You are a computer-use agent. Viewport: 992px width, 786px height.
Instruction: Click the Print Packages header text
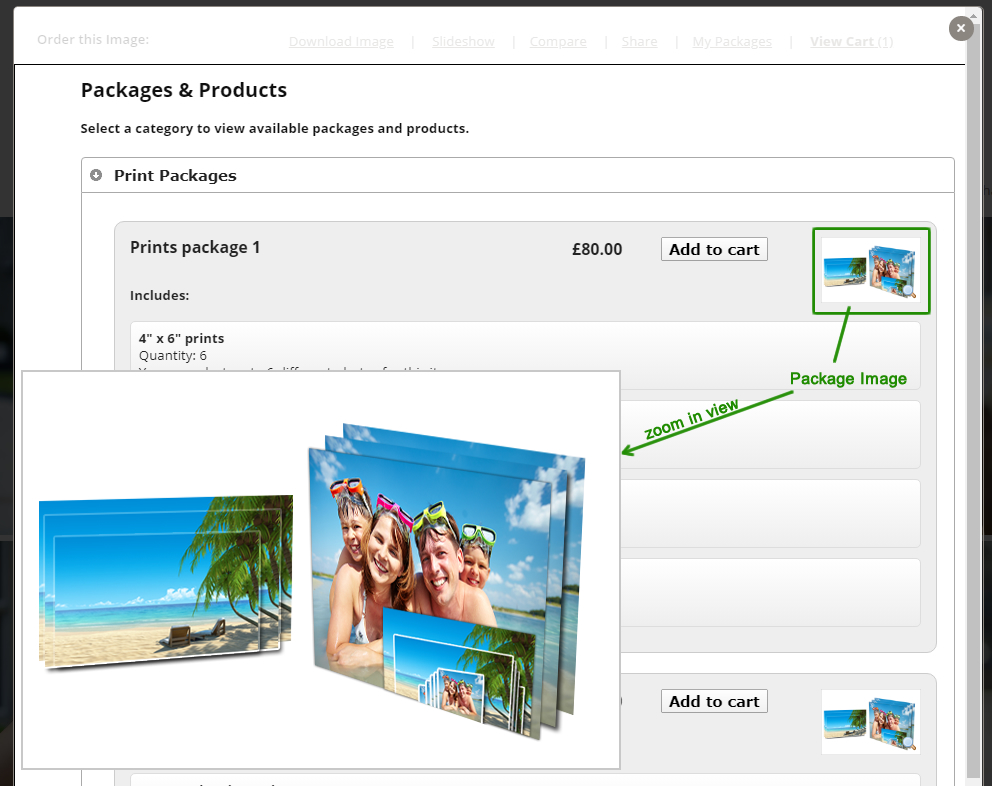[x=175, y=175]
